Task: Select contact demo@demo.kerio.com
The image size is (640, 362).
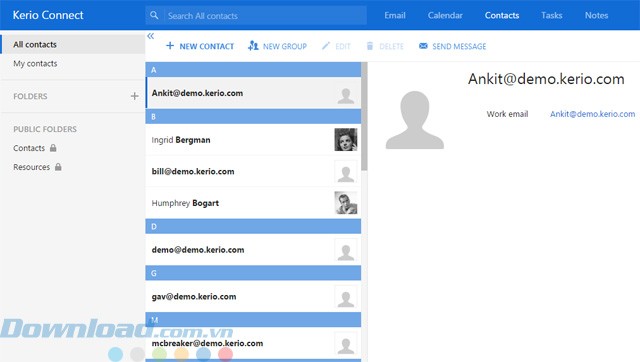Action: (x=253, y=250)
